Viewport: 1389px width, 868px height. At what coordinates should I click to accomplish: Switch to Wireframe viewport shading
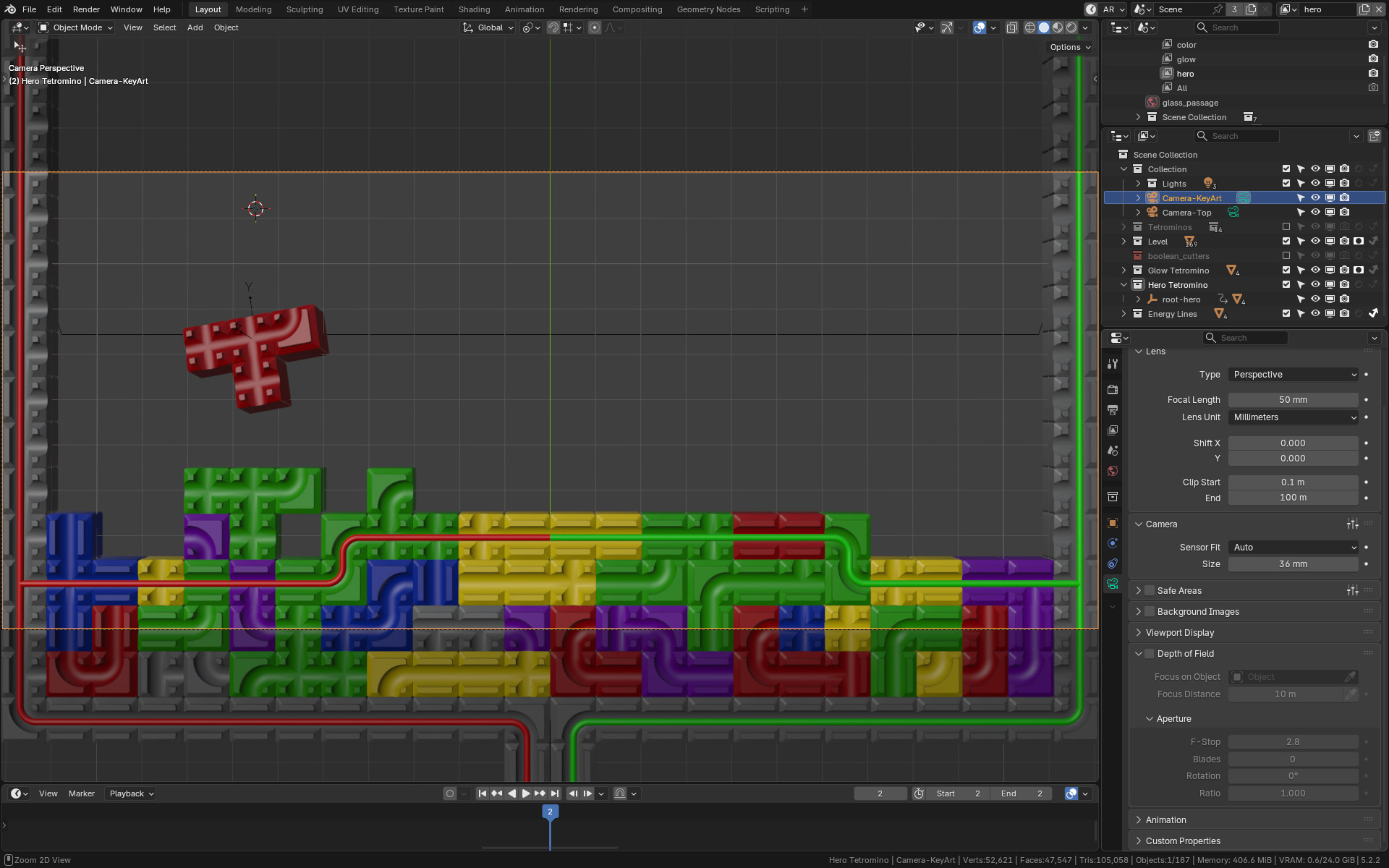tap(1030, 27)
